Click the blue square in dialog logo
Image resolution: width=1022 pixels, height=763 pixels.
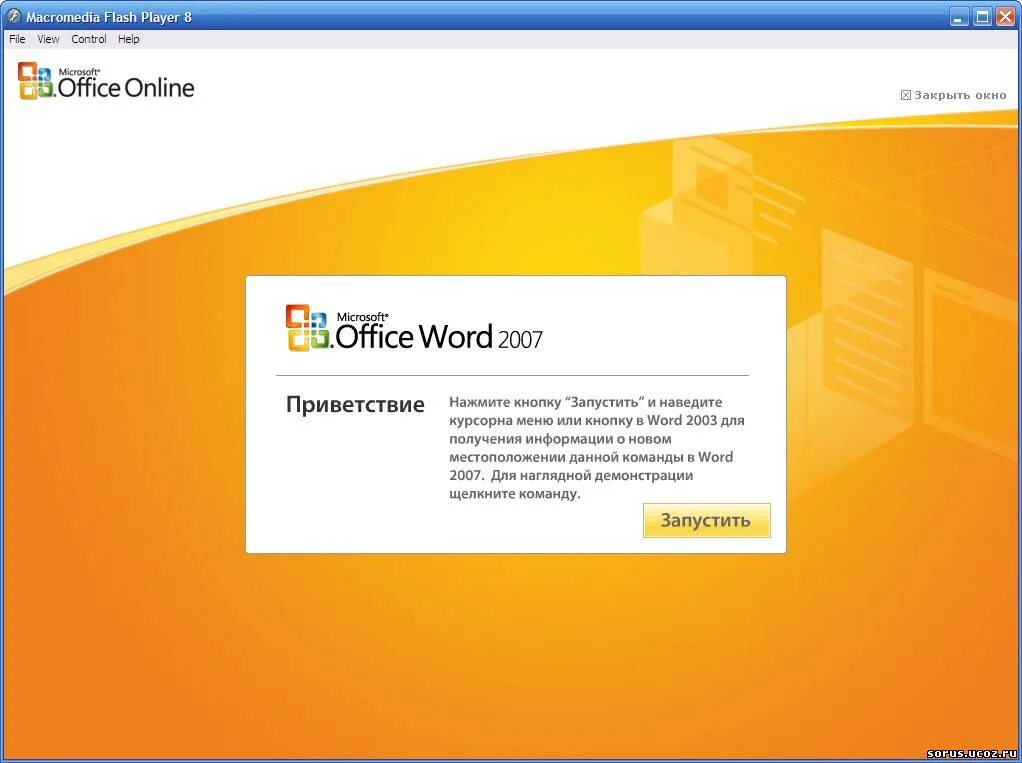pyautogui.click(x=318, y=320)
